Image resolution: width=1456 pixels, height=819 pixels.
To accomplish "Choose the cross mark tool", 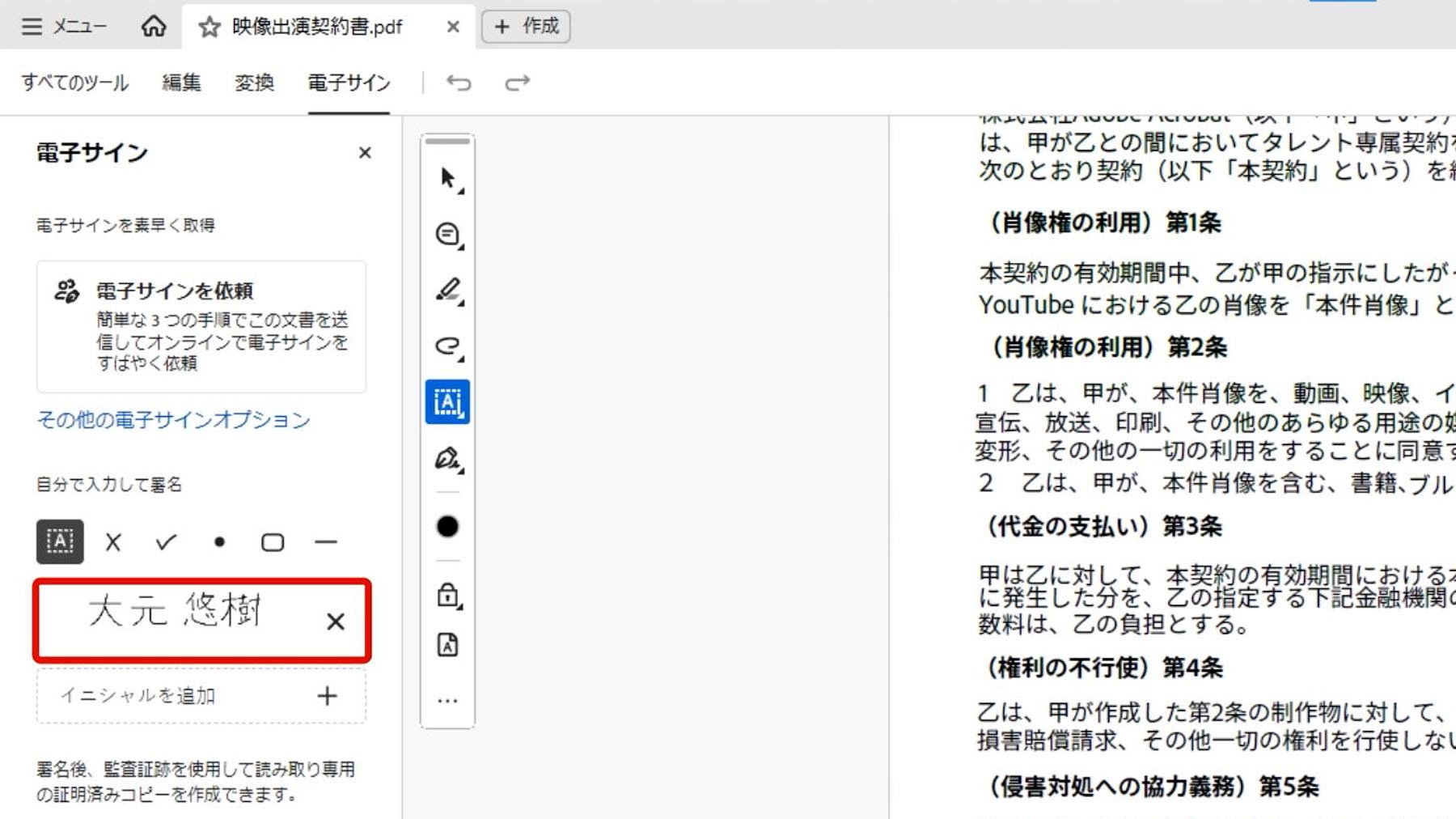I will (113, 542).
